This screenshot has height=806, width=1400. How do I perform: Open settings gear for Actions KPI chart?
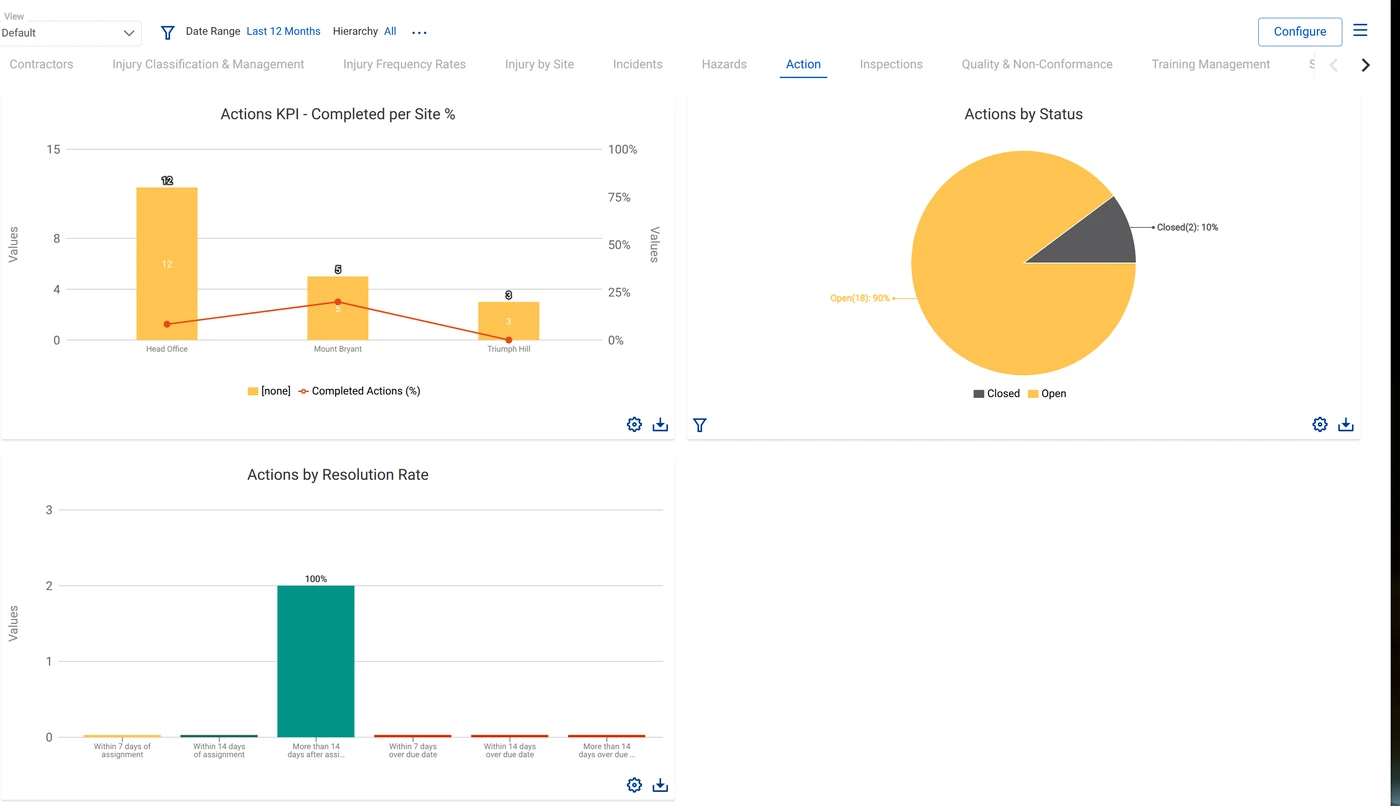click(x=634, y=424)
